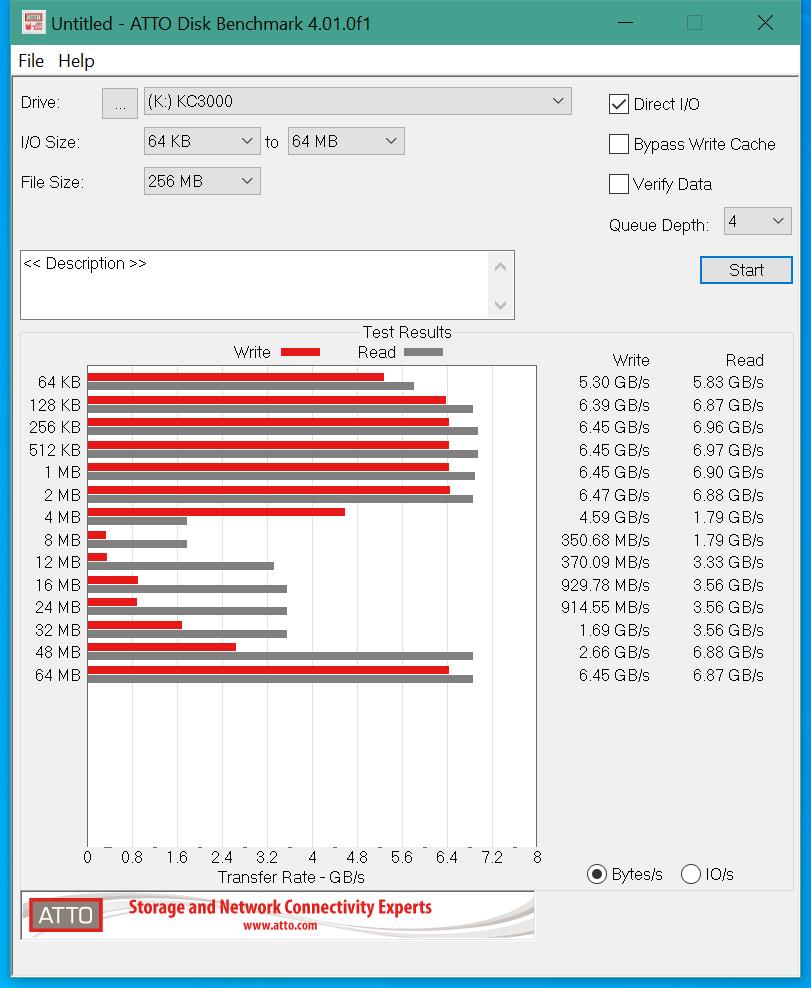Viewport: 811px width, 988px height.
Task: Click the 5.83 GB/s read value
Action: pos(728,382)
